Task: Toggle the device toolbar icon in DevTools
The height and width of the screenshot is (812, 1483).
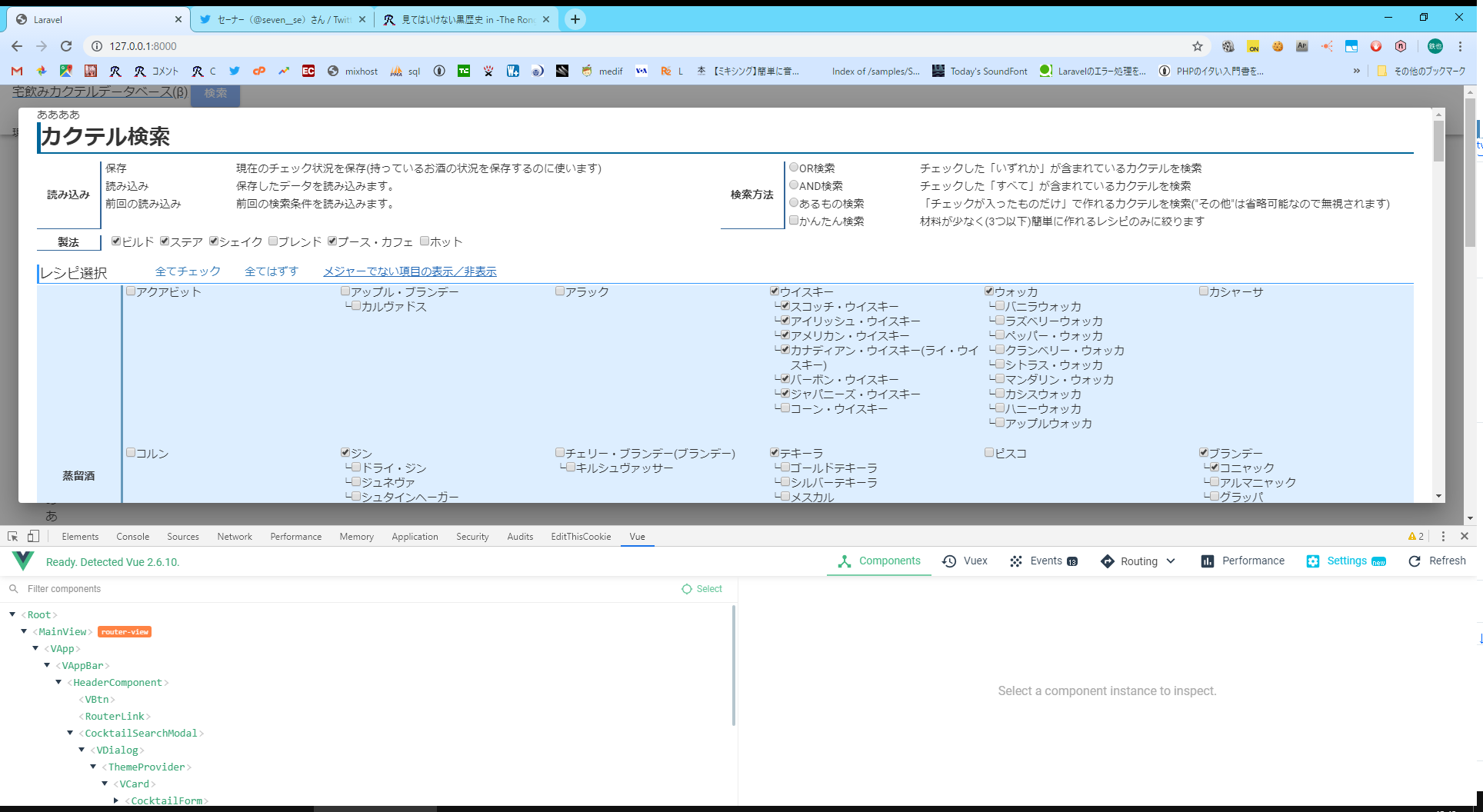Action: [x=33, y=537]
